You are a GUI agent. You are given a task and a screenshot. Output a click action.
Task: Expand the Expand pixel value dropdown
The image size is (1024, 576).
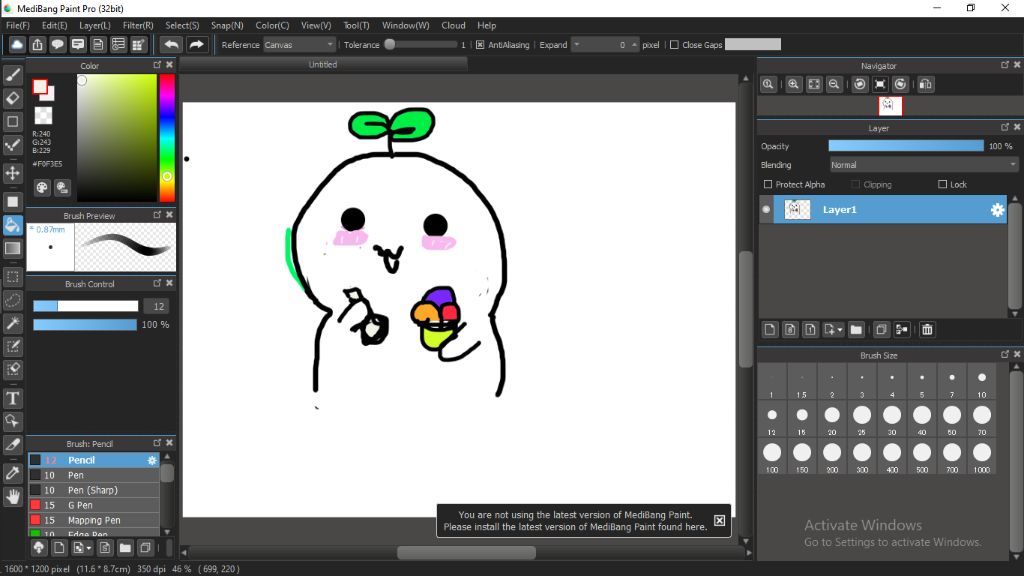coord(577,45)
